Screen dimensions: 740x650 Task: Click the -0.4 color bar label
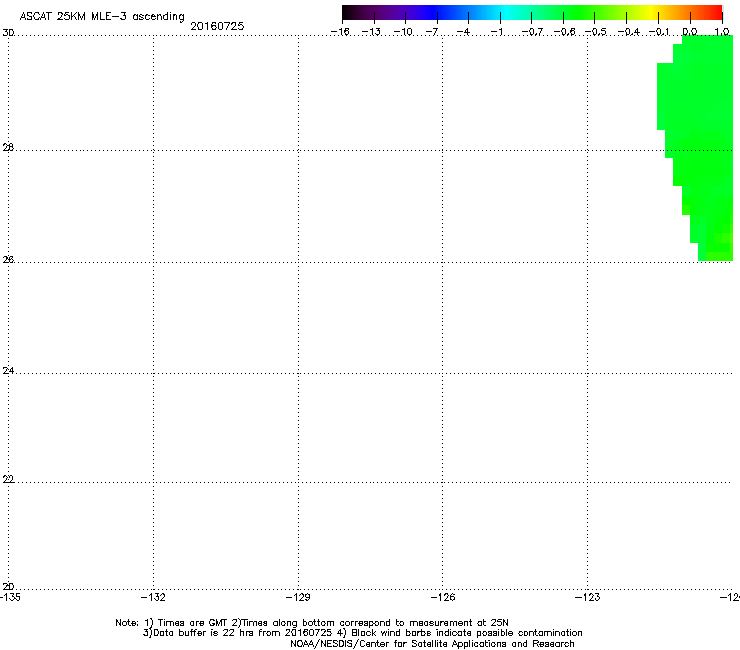[x=629, y=32]
